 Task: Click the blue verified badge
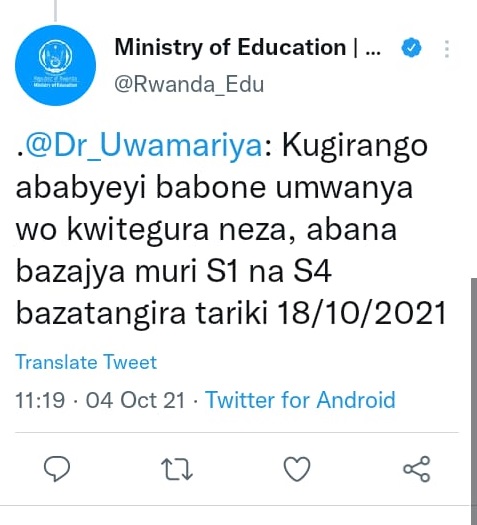411,48
